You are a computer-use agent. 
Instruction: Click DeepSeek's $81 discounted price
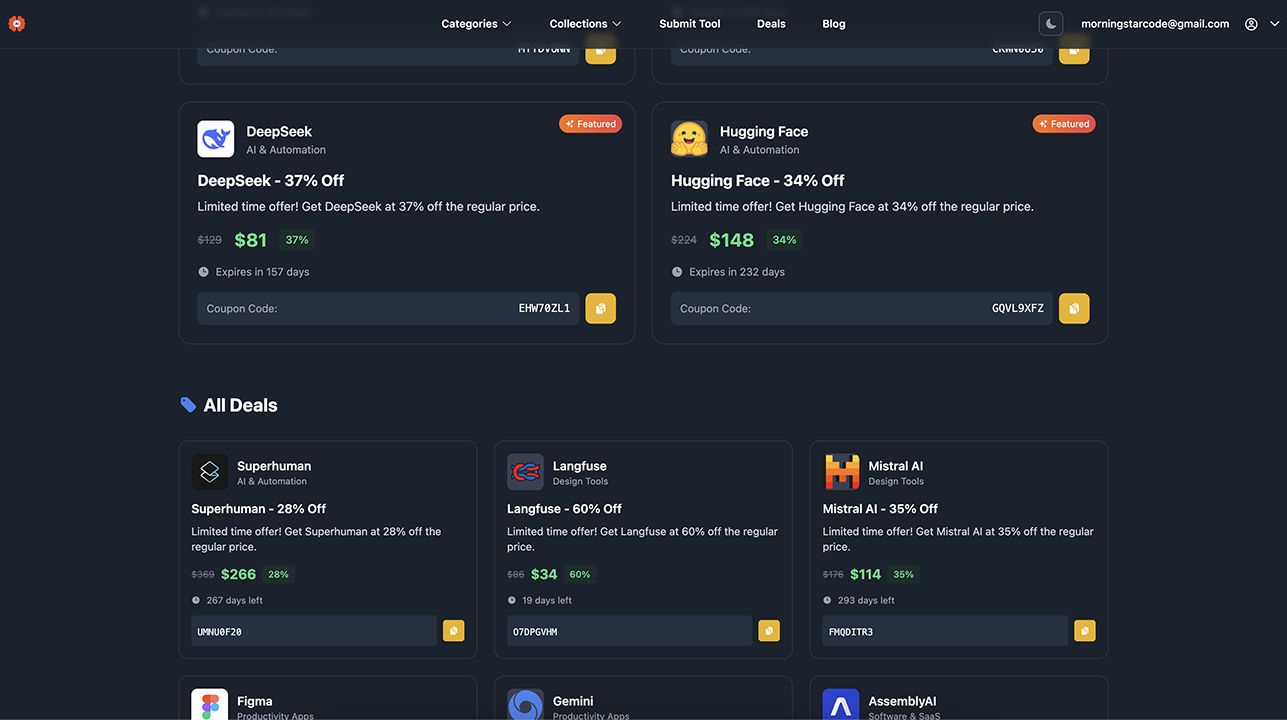pyautogui.click(x=251, y=240)
